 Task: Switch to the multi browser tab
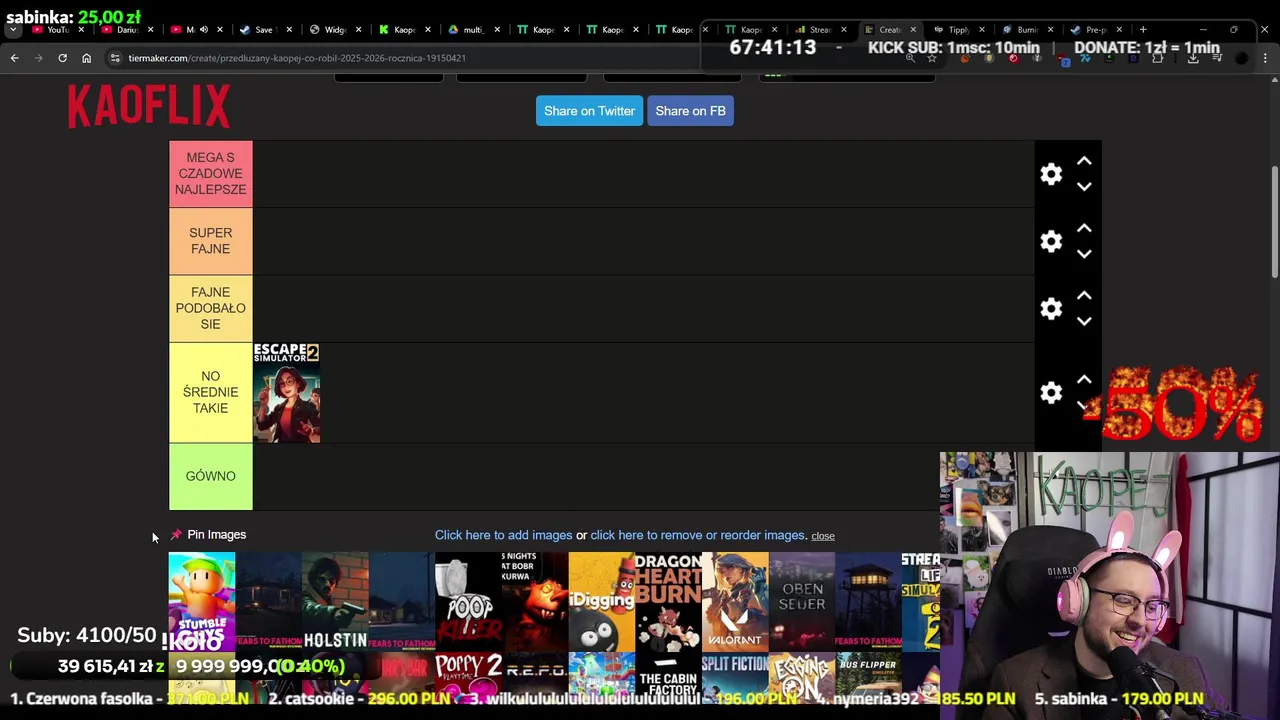(472, 29)
